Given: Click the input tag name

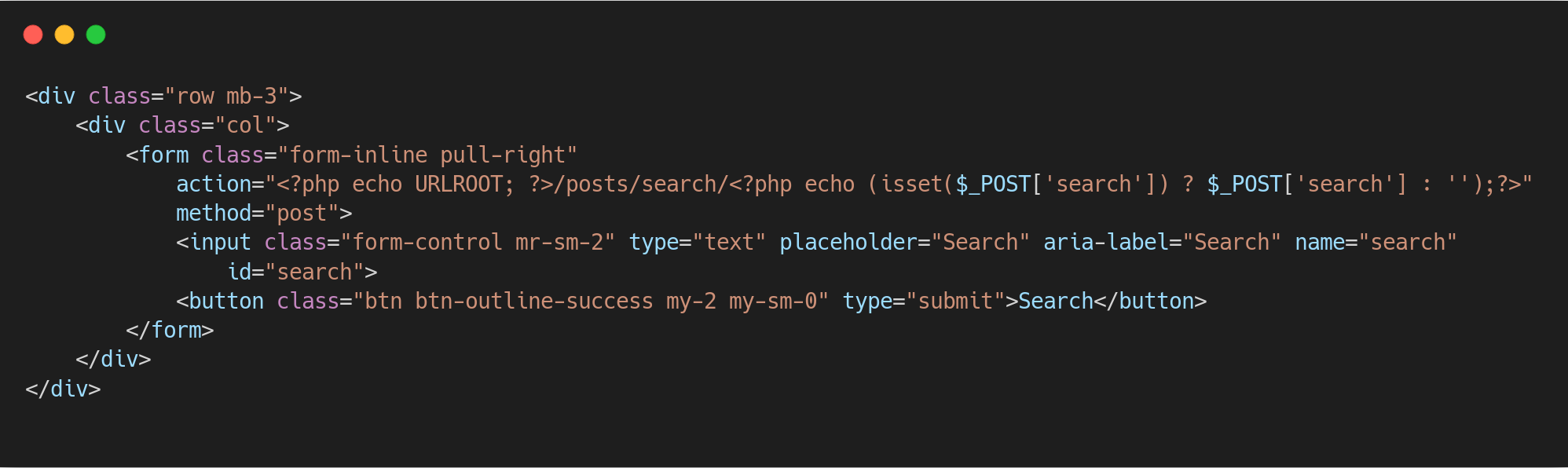Looking at the screenshot, I should click(x=220, y=242).
